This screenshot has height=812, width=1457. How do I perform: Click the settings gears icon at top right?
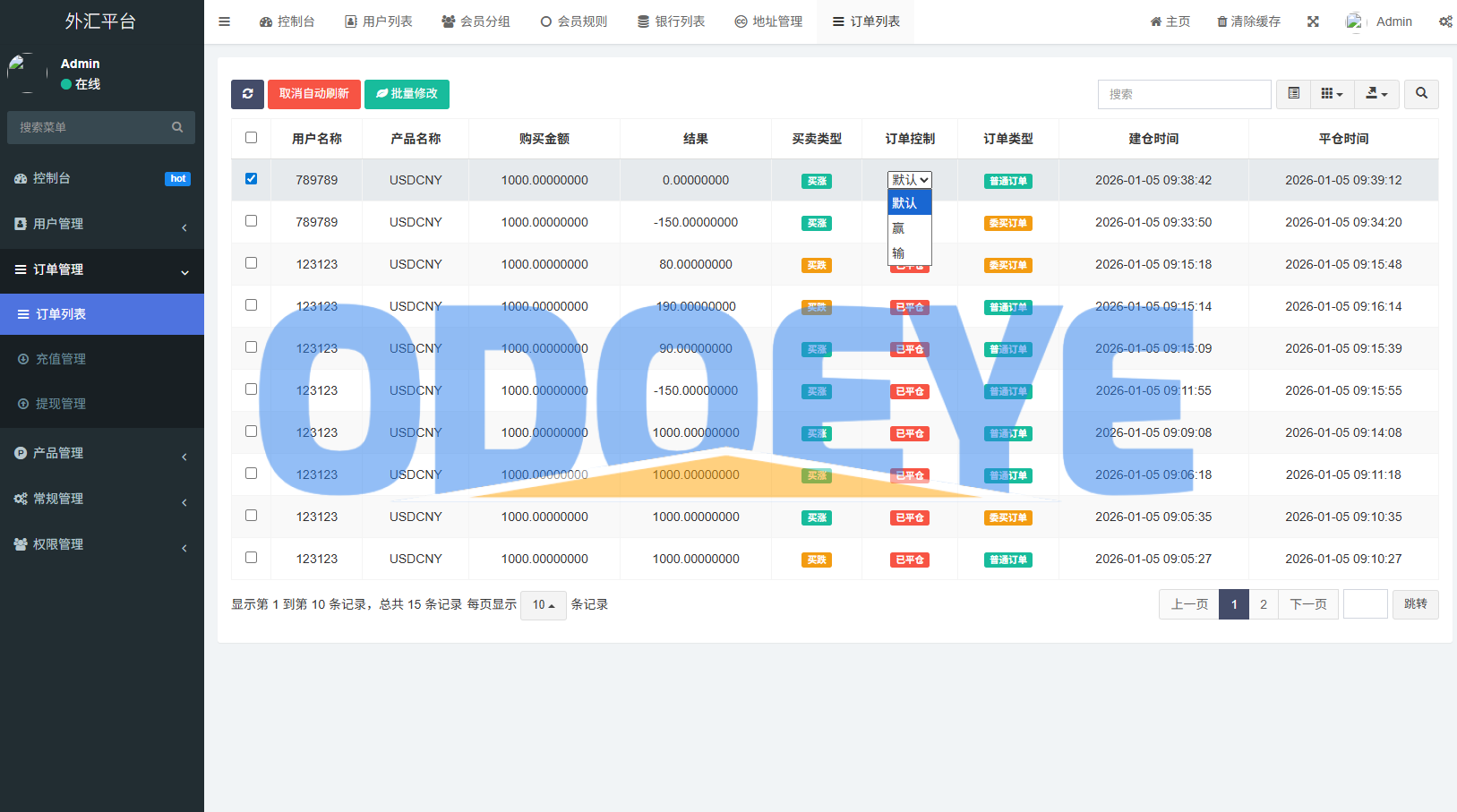click(1445, 21)
